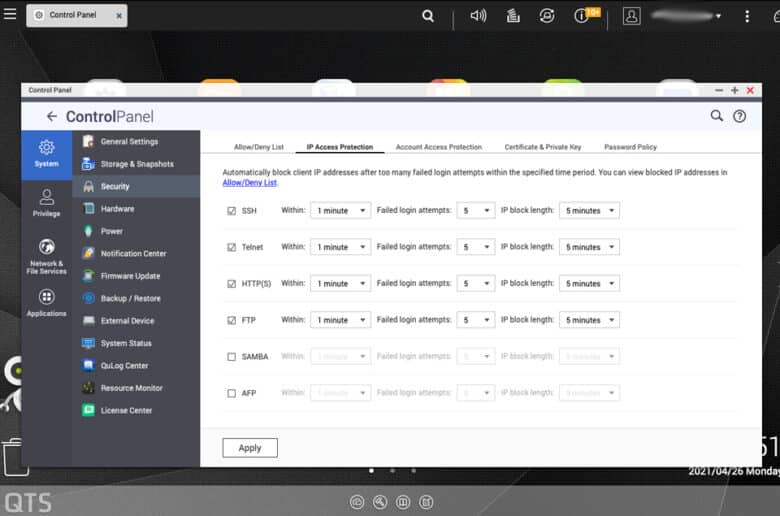This screenshot has width=780, height=516.
Task: Open the desktop trash bin icon
Action: click(x=14, y=457)
